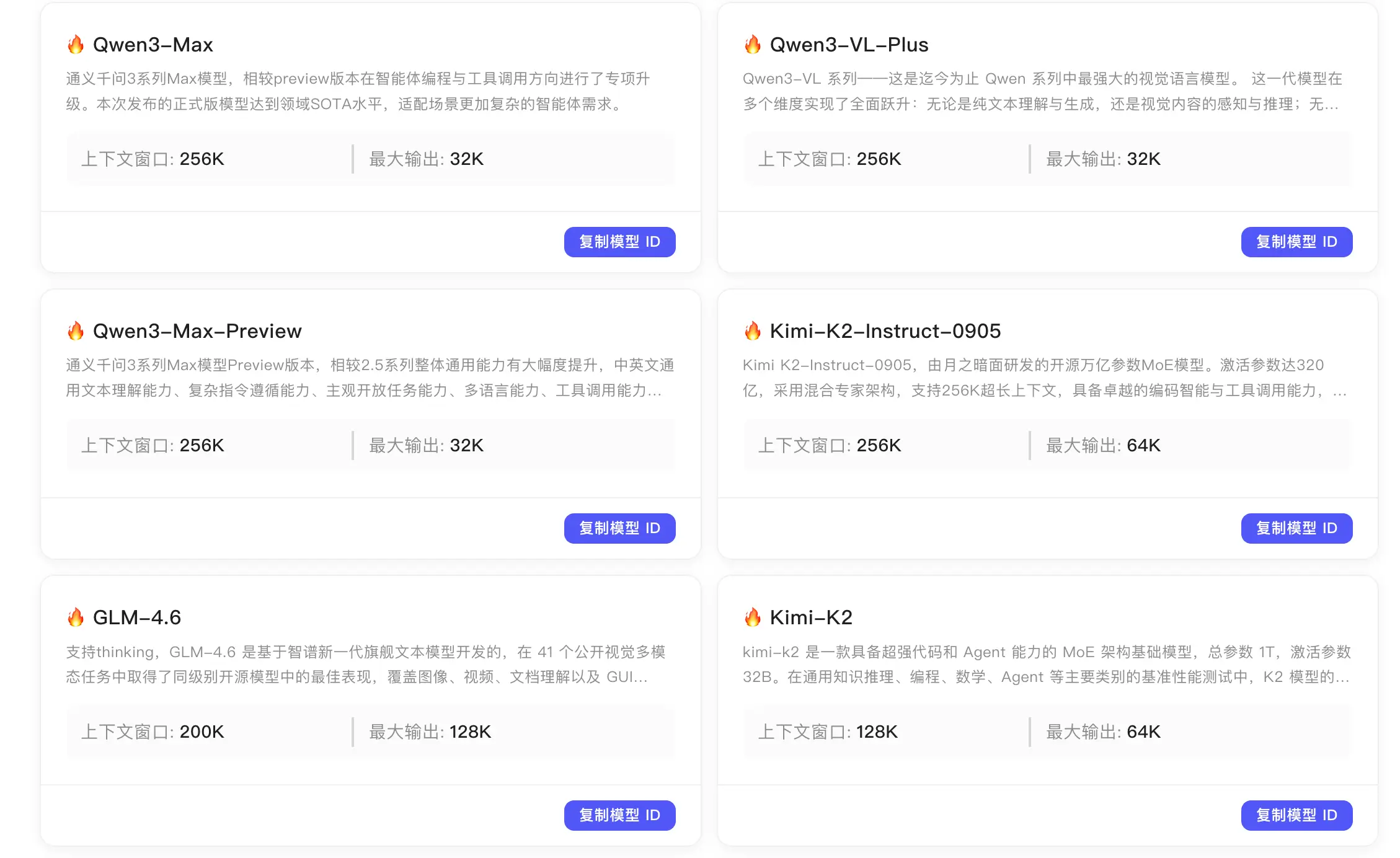Copy the model ID for Qwen3-Max

click(619, 242)
